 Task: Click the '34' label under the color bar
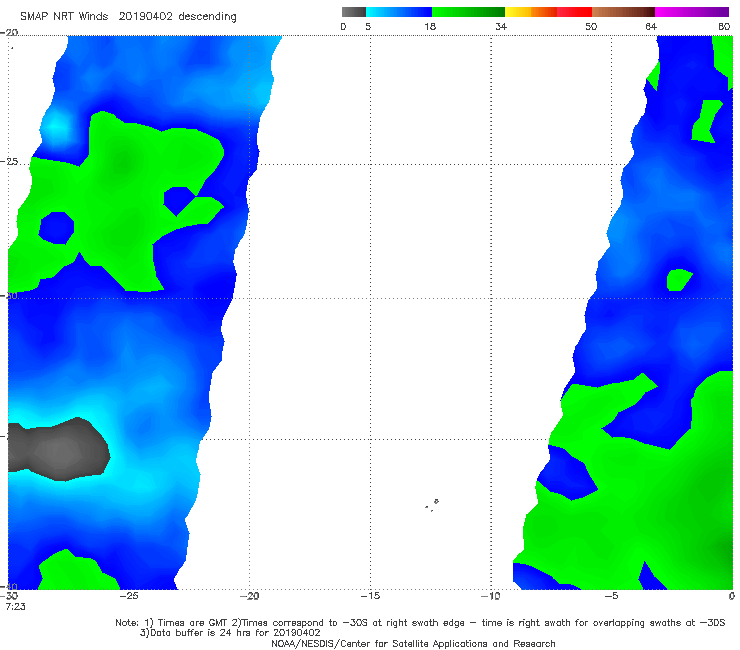(x=501, y=27)
